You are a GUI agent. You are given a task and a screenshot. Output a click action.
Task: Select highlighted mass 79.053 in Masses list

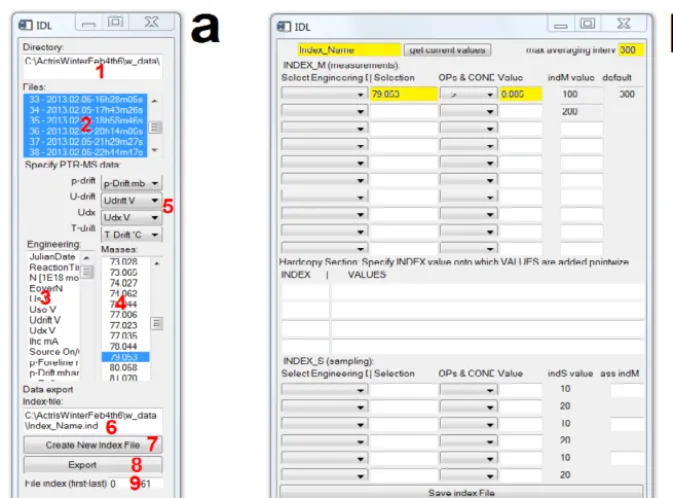(125, 357)
